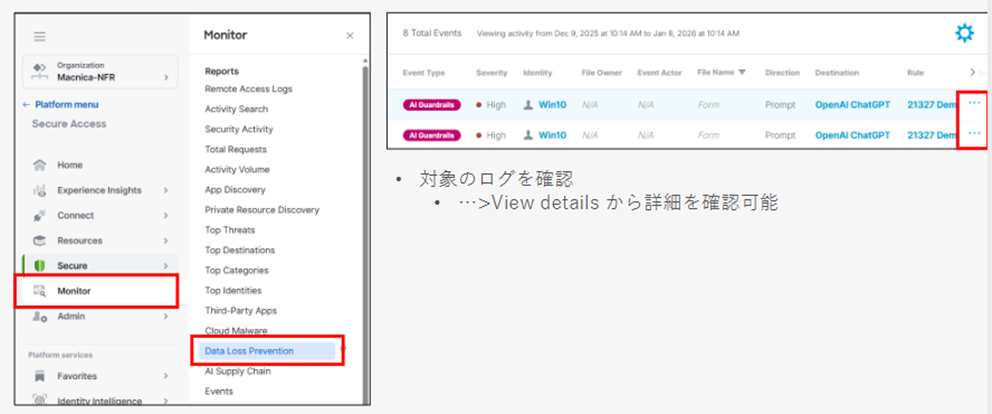Sort by File Name column arrow

[743, 72]
